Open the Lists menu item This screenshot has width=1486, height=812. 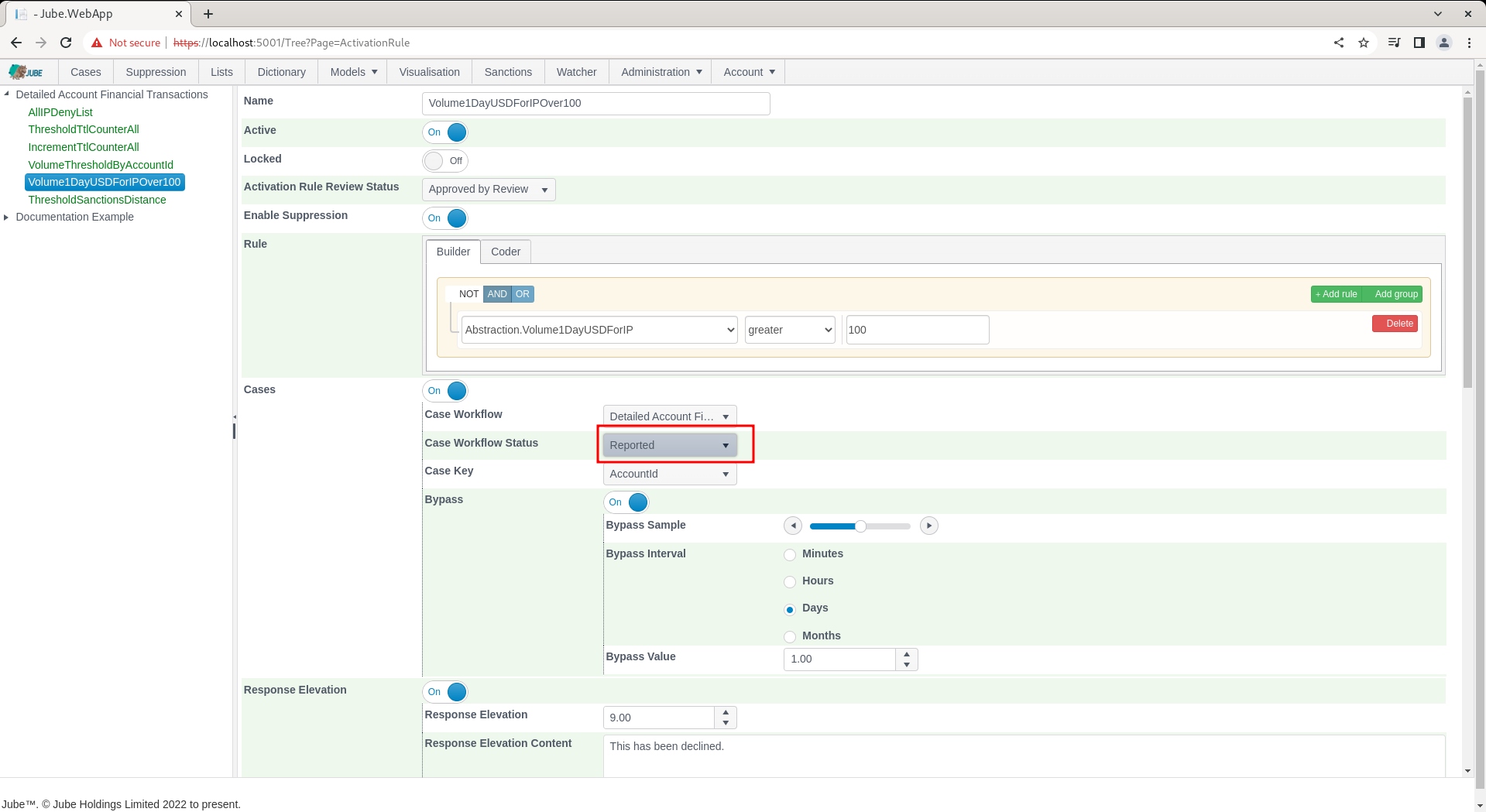click(x=221, y=72)
